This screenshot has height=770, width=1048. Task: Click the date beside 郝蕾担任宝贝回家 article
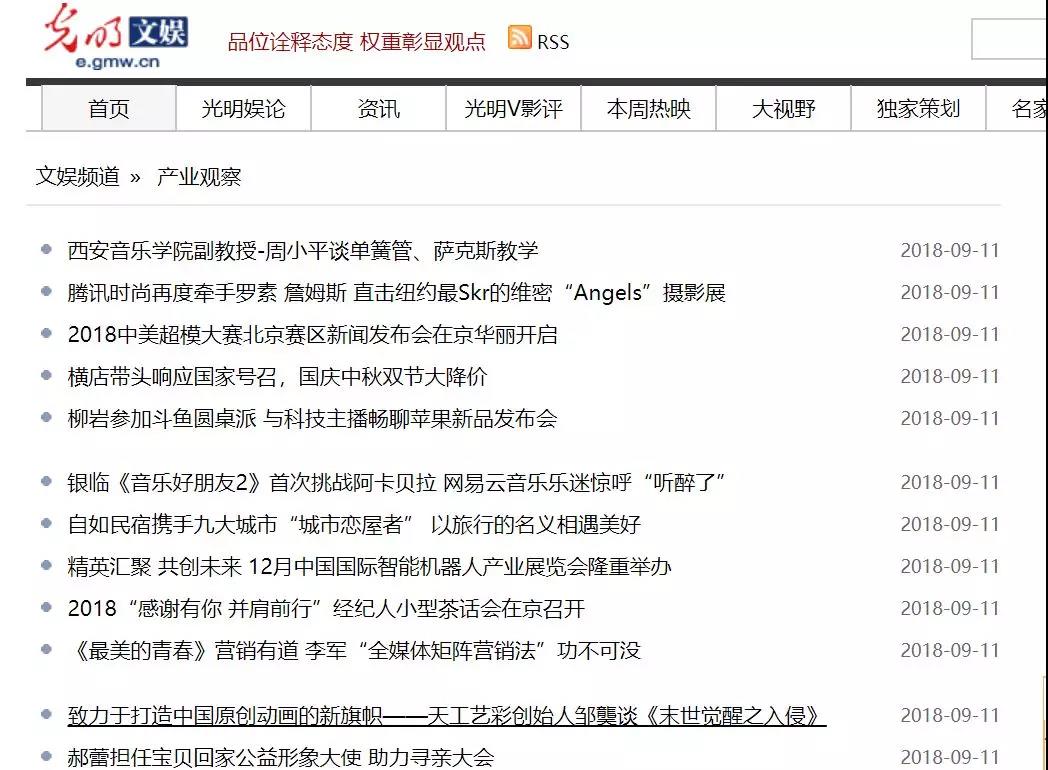pyautogui.click(x=950, y=757)
